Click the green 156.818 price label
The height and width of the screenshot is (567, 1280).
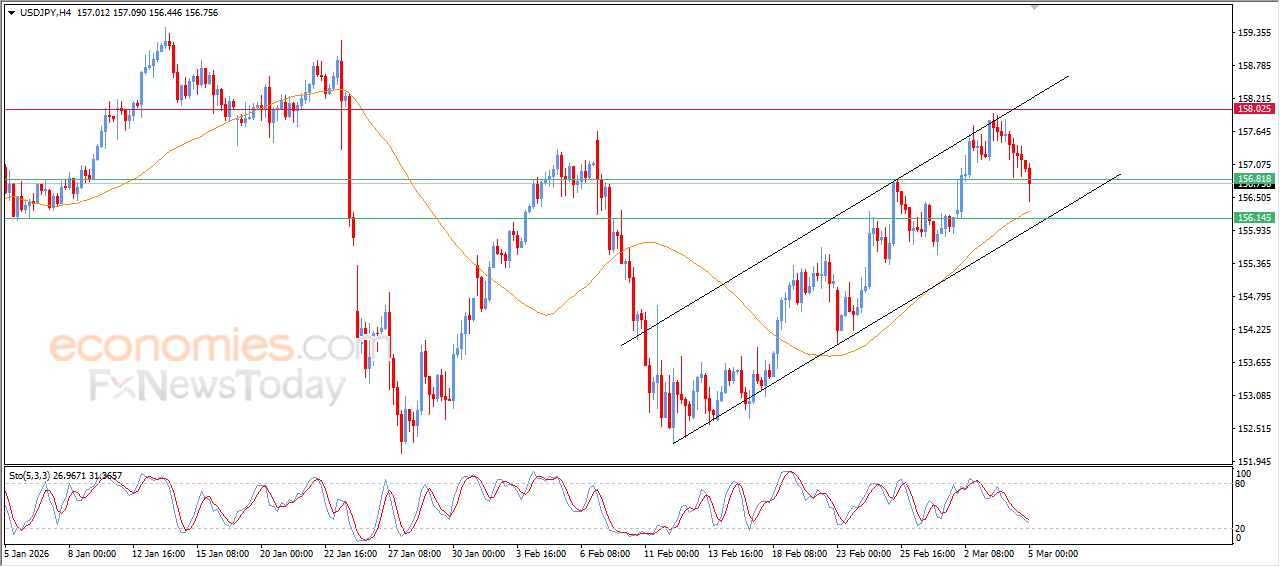pyautogui.click(x=1254, y=178)
